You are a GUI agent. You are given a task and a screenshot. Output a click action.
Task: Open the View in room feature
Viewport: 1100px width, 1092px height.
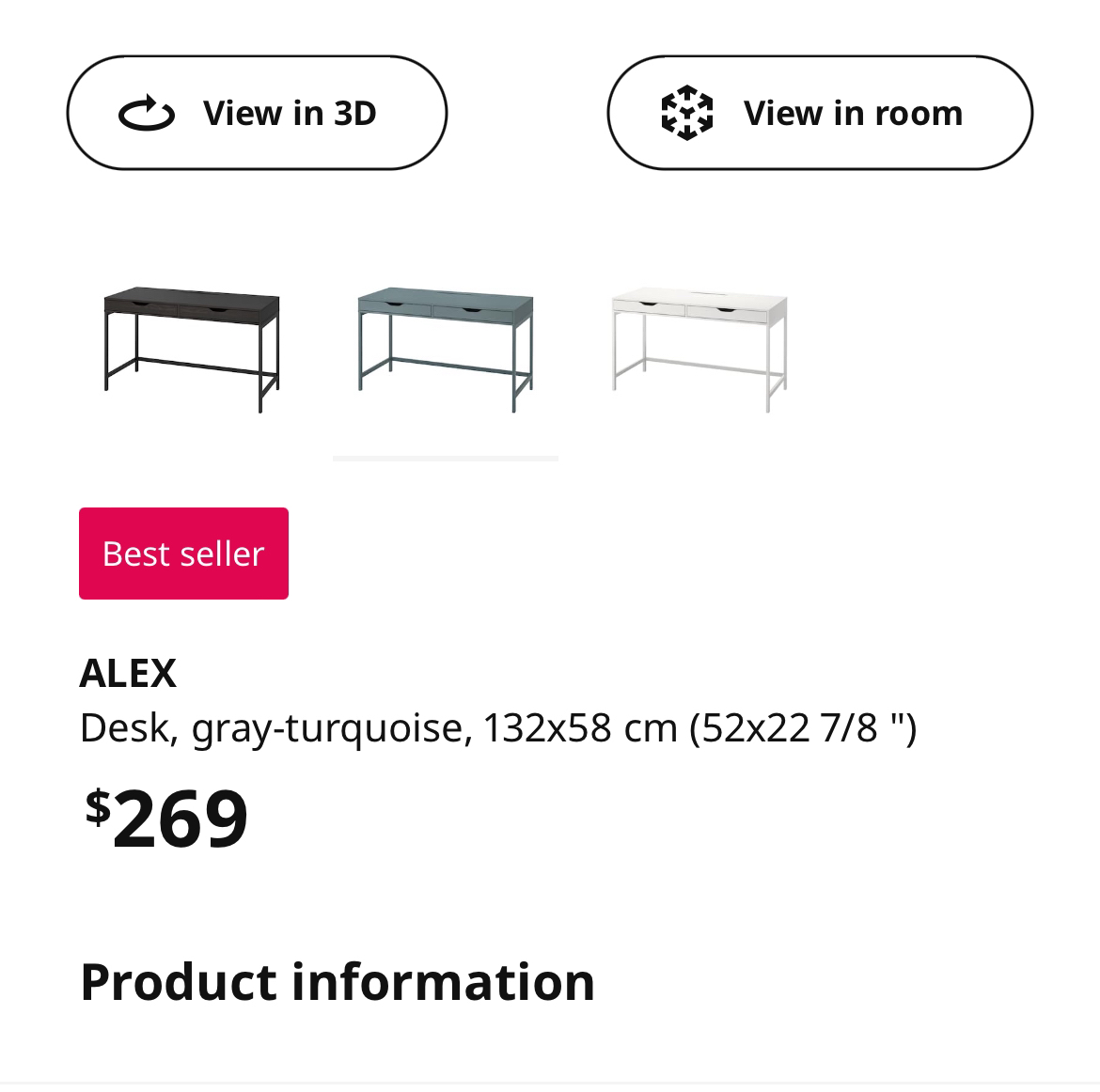(x=819, y=112)
